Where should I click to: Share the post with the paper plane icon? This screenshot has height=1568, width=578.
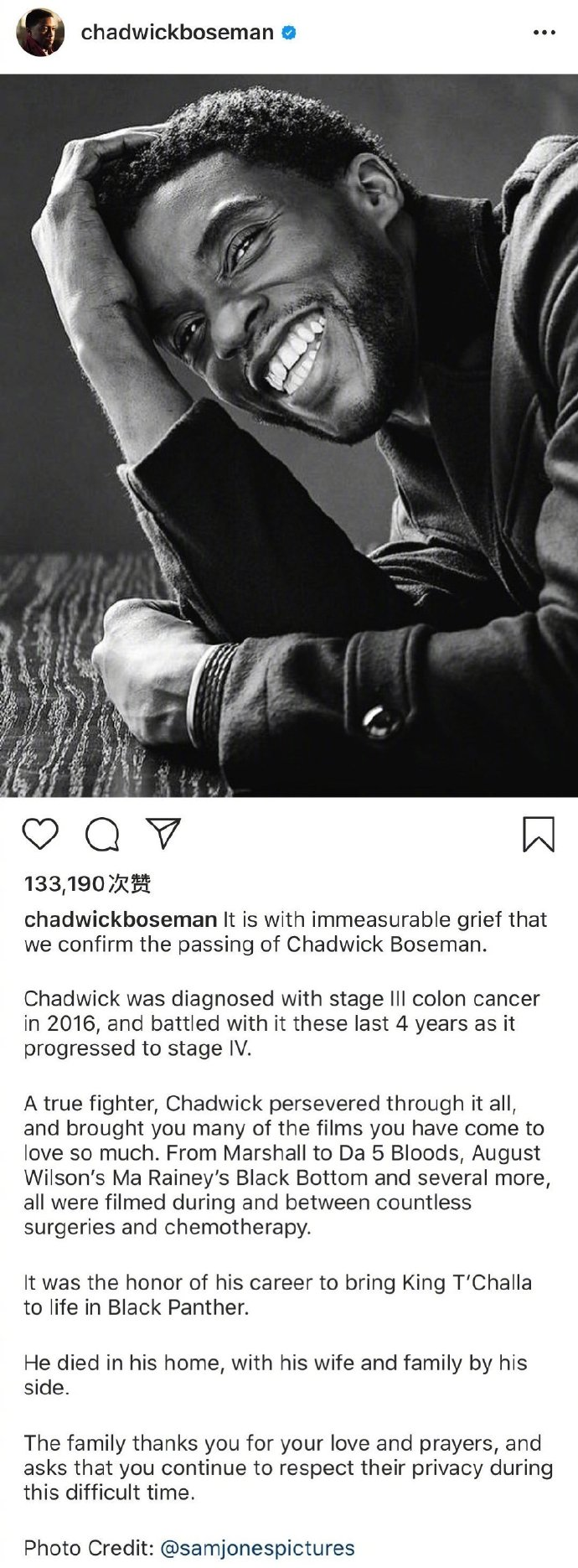click(163, 833)
